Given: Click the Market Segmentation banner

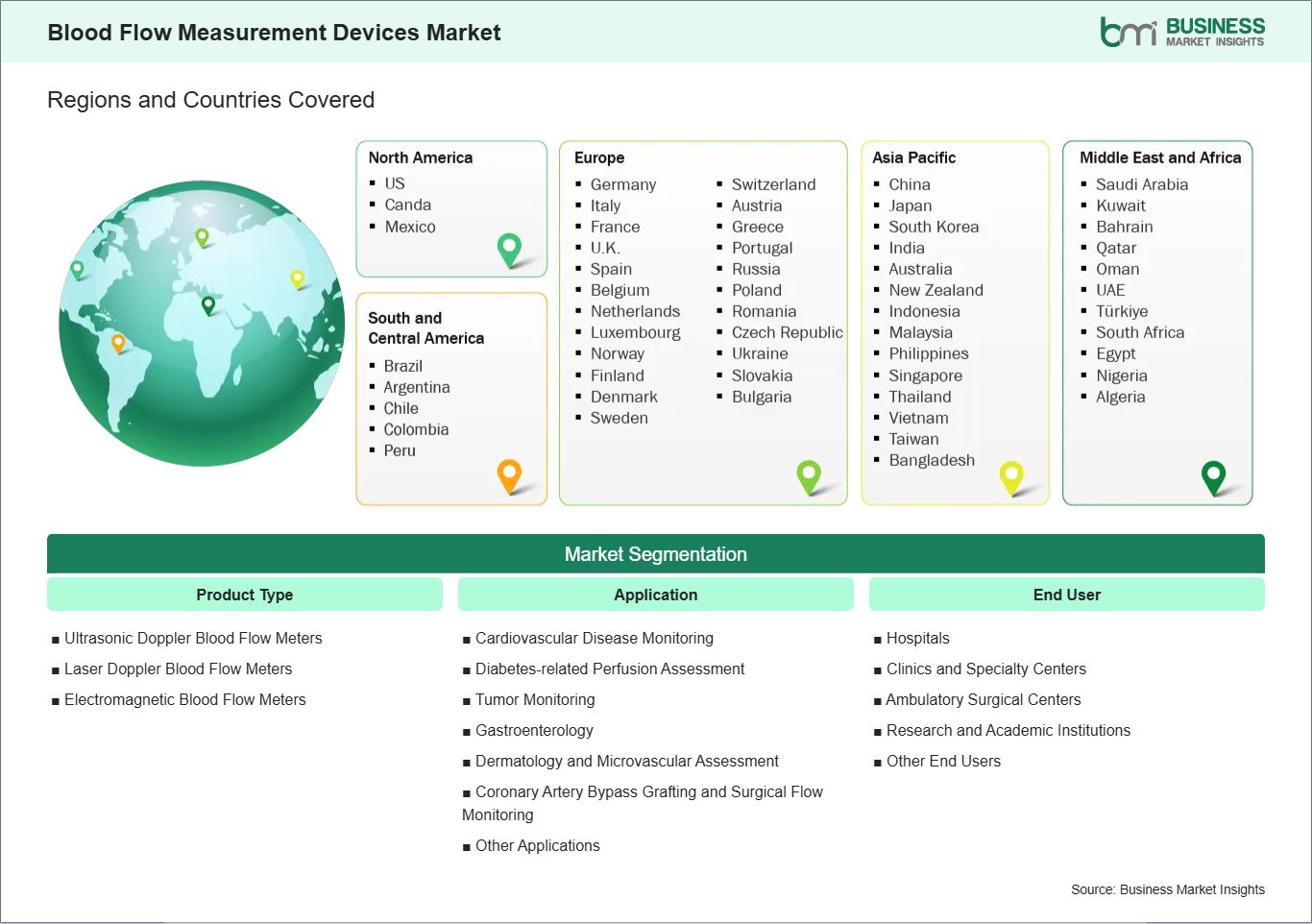Looking at the screenshot, I should click(655, 554).
